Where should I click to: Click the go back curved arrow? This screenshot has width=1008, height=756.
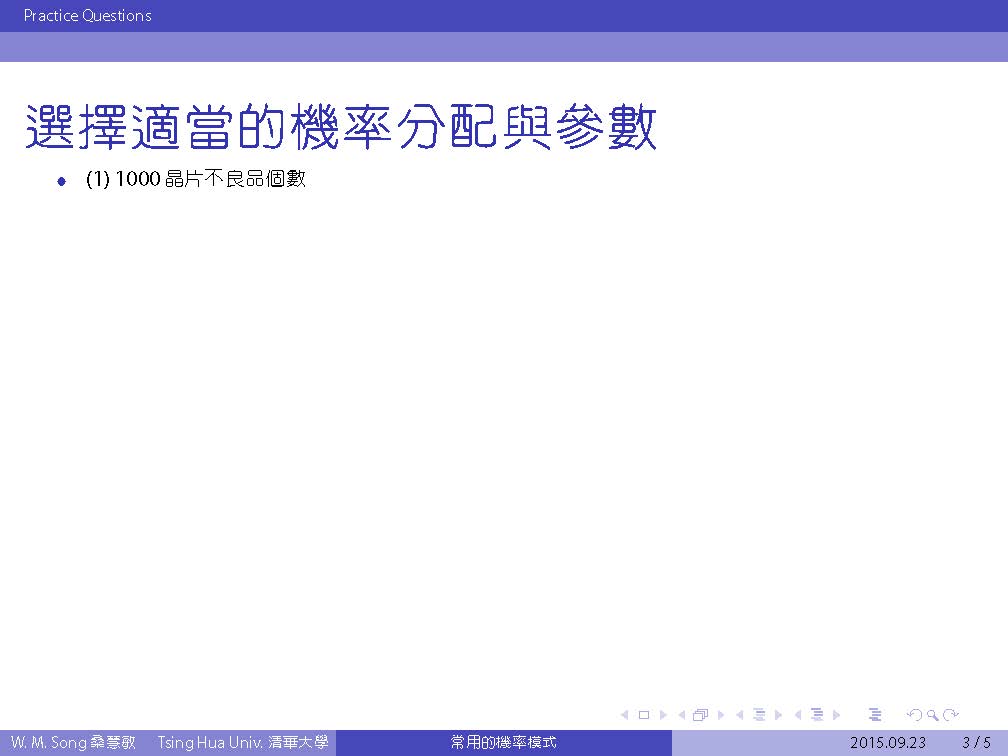tap(913, 715)
